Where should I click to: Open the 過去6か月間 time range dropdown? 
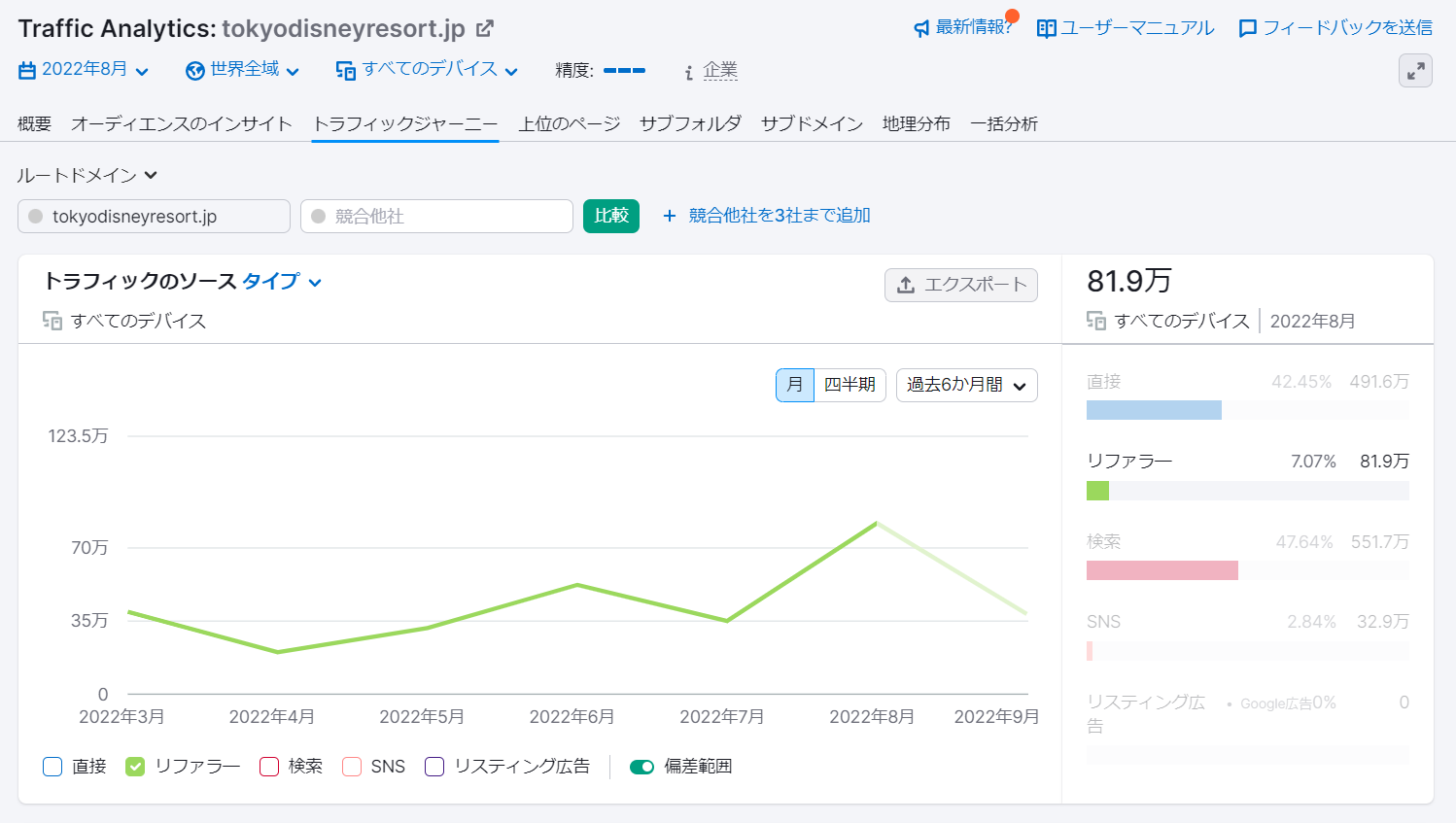point(967,385)
